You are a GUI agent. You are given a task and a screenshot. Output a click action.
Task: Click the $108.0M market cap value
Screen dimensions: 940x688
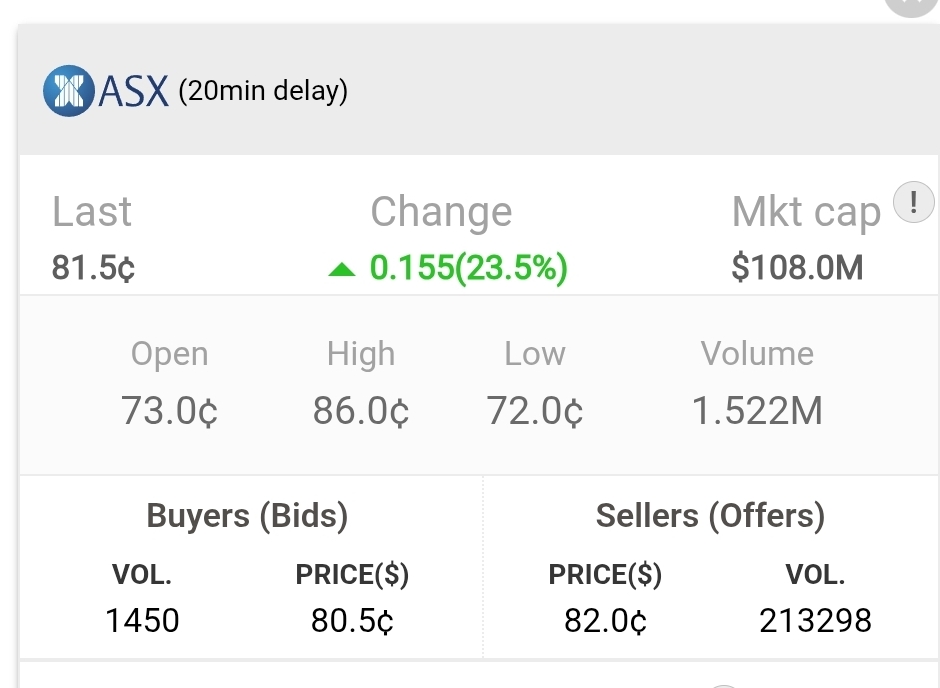[x=797, y=268]
